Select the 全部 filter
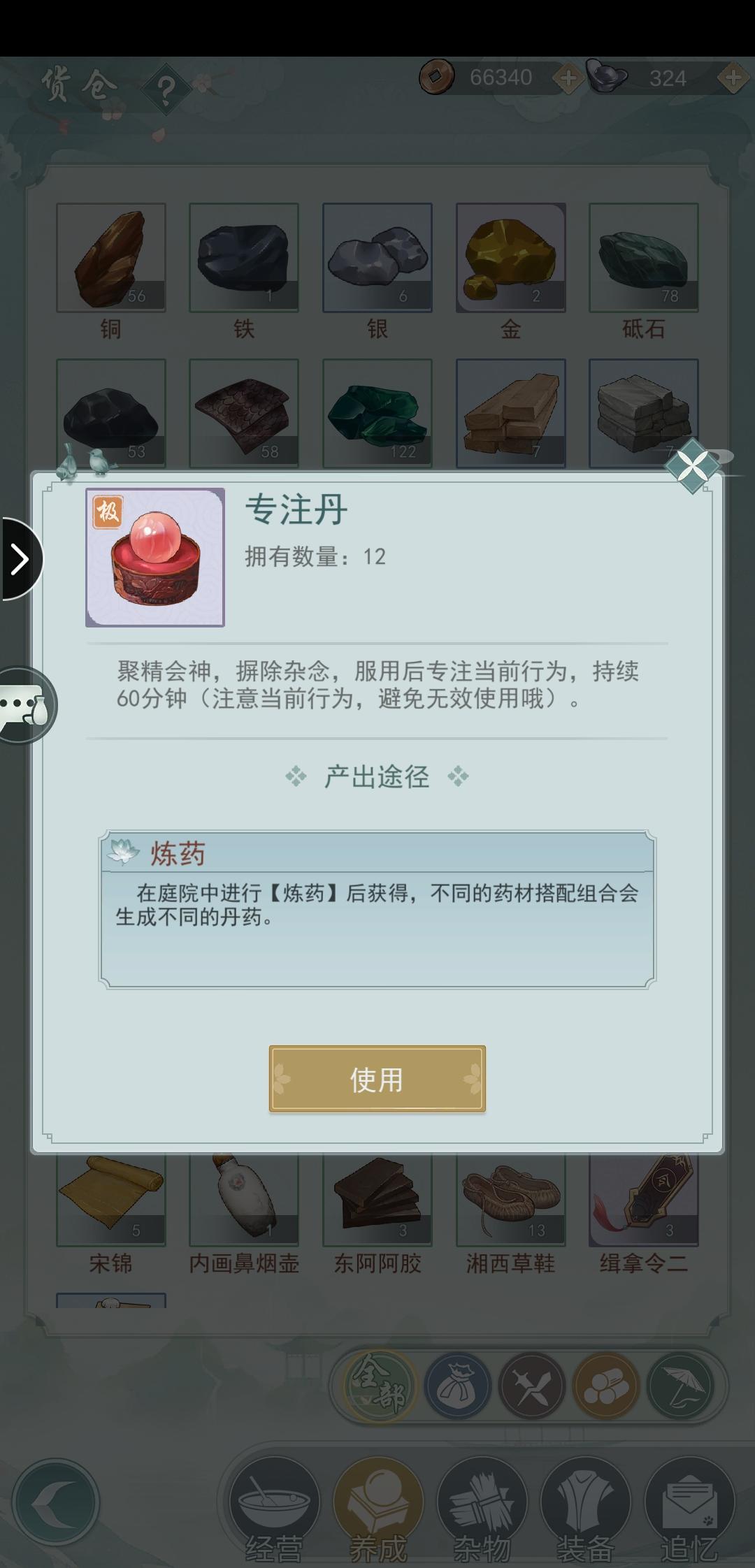Viewport: 755px width, 1568px height. pyautogui.click(x=380, y=1385)
